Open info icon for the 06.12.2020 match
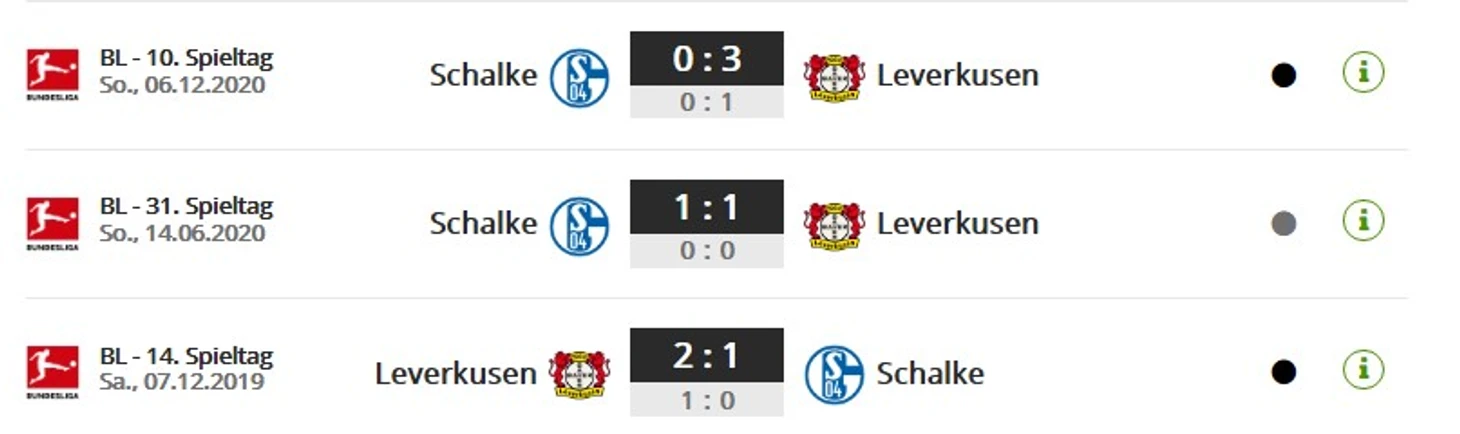1460x434 pixels. click(x=1363, y=73)
